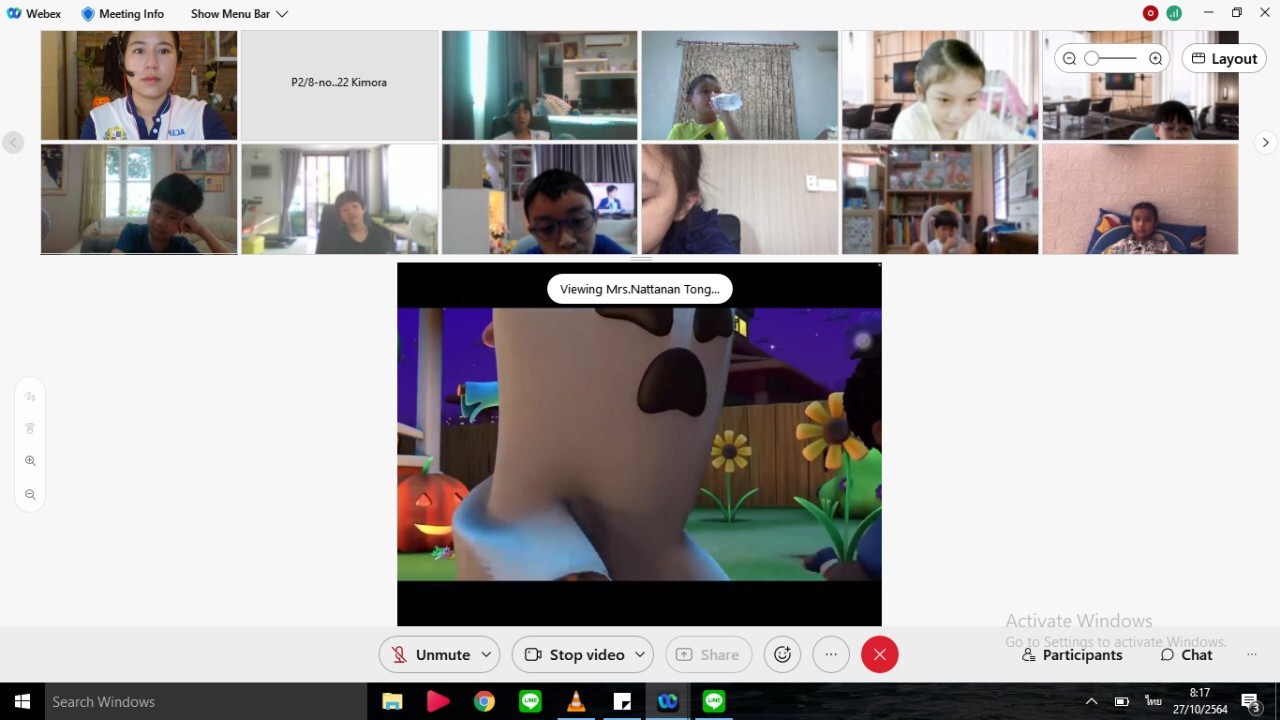The image size is (1280, 720).
Task: Go to next page of video thumbnails
Action: 1265,143
